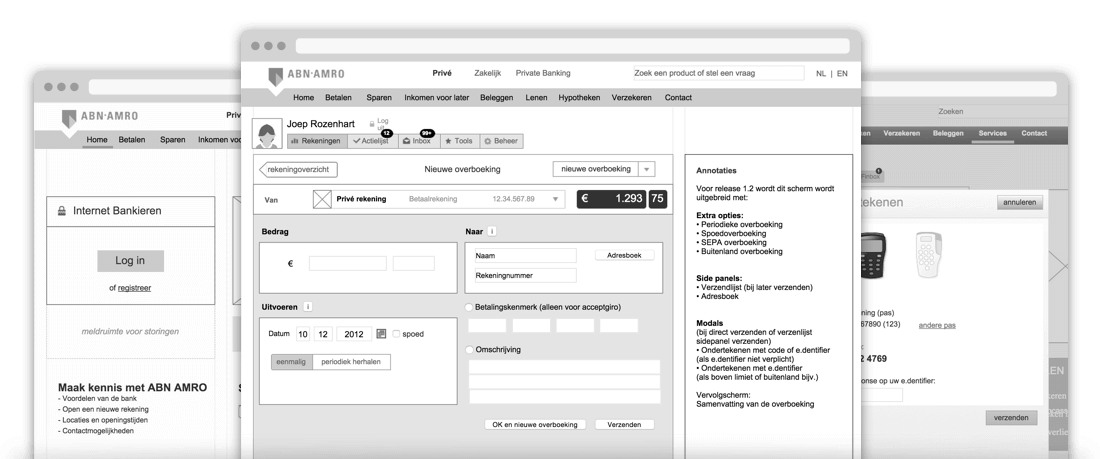The width and height of the screenshot is (1100, 459).
Task: Open the Hypotheken menu item
Action: tap(579, 98)
